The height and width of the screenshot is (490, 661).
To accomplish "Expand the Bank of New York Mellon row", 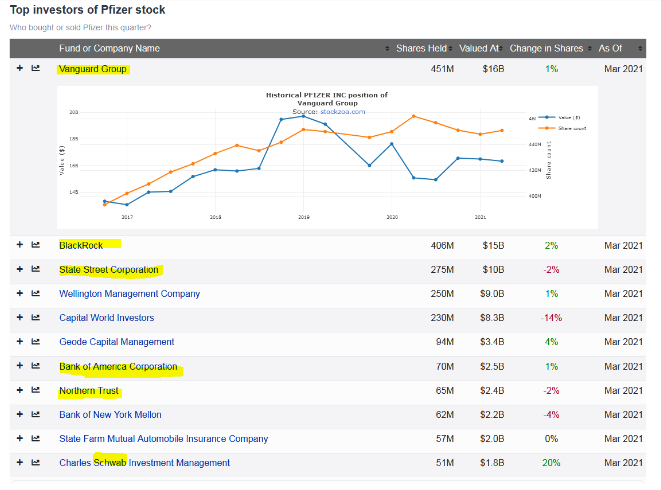I will tap(19, 414).
